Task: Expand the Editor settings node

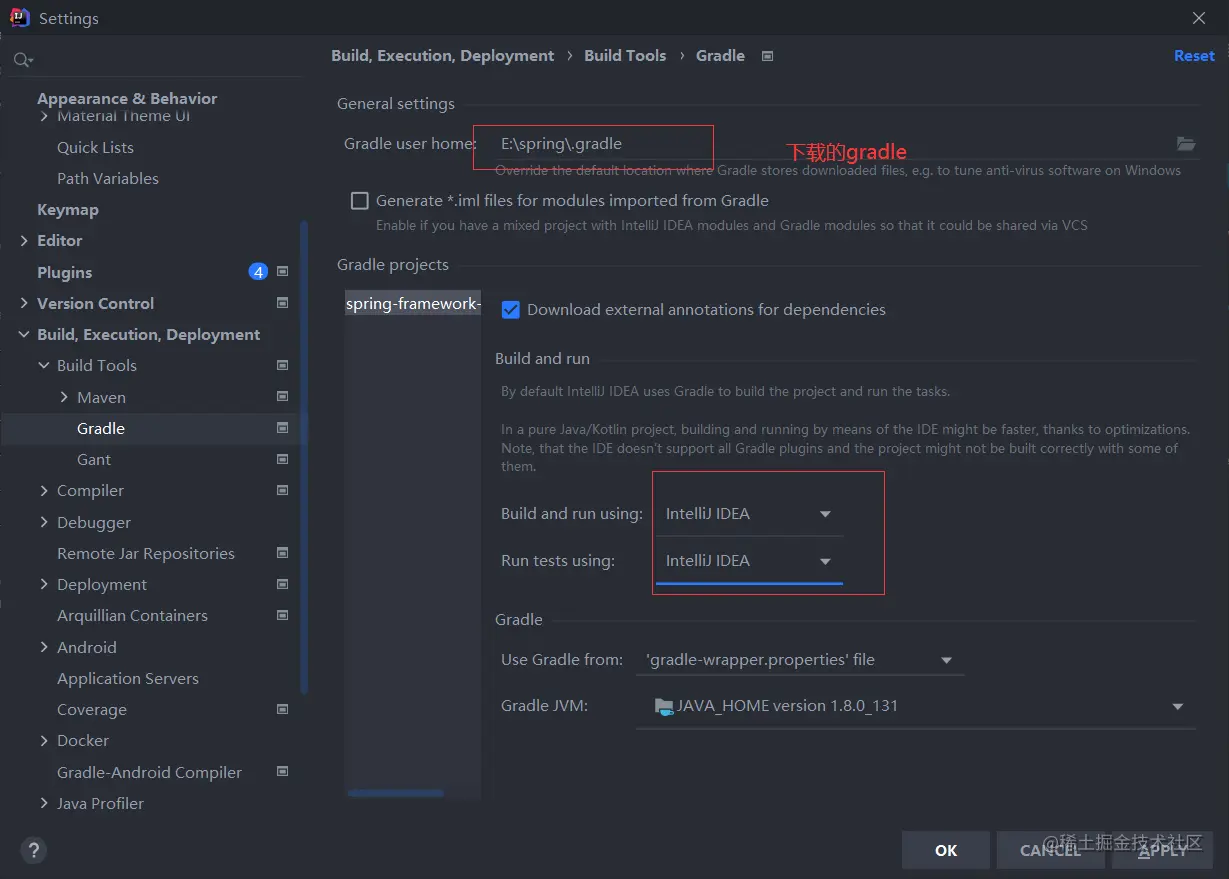Action: [24, 241]
